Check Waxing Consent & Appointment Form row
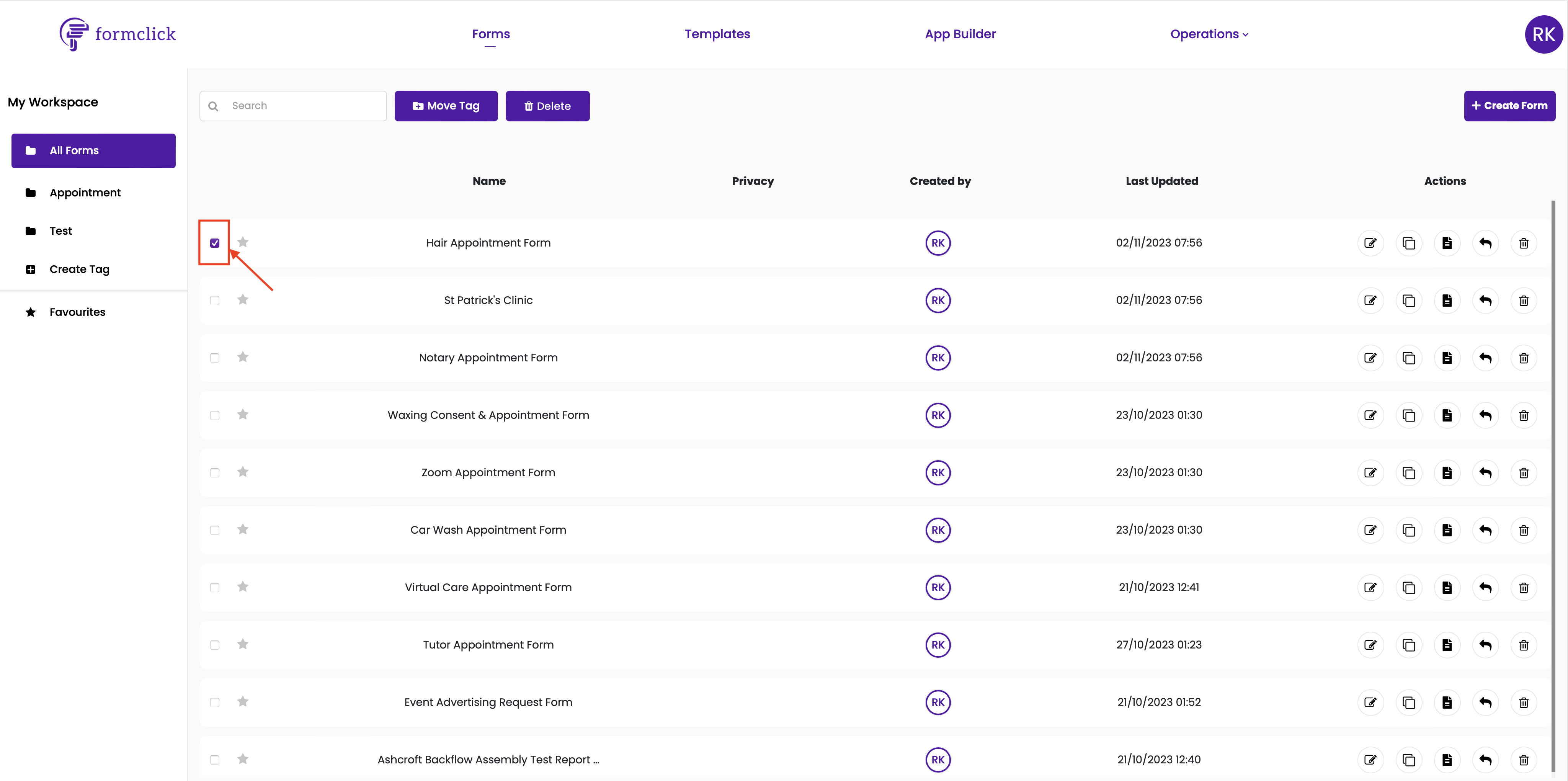The height and width of the screenshot is (781, 1568). point(215,415)
